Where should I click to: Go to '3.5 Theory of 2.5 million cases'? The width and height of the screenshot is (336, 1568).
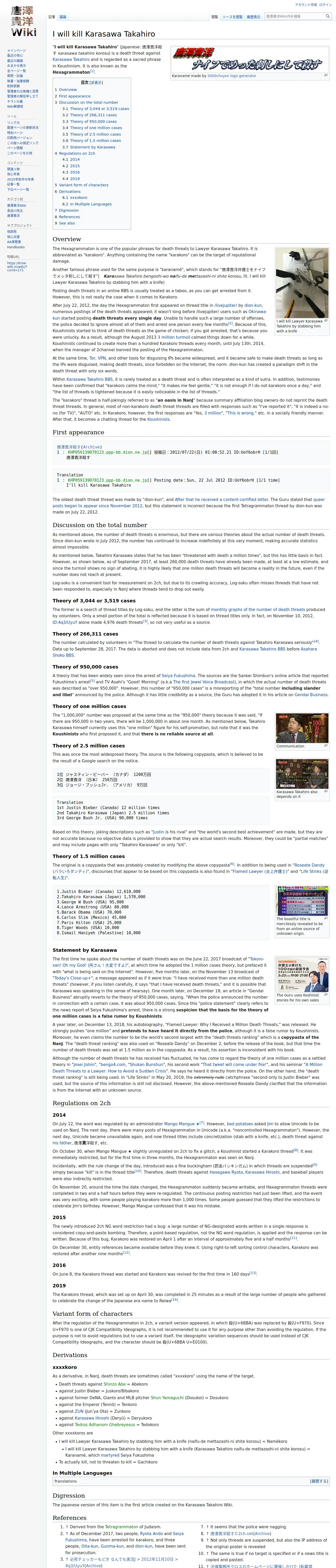click(92, 134)
